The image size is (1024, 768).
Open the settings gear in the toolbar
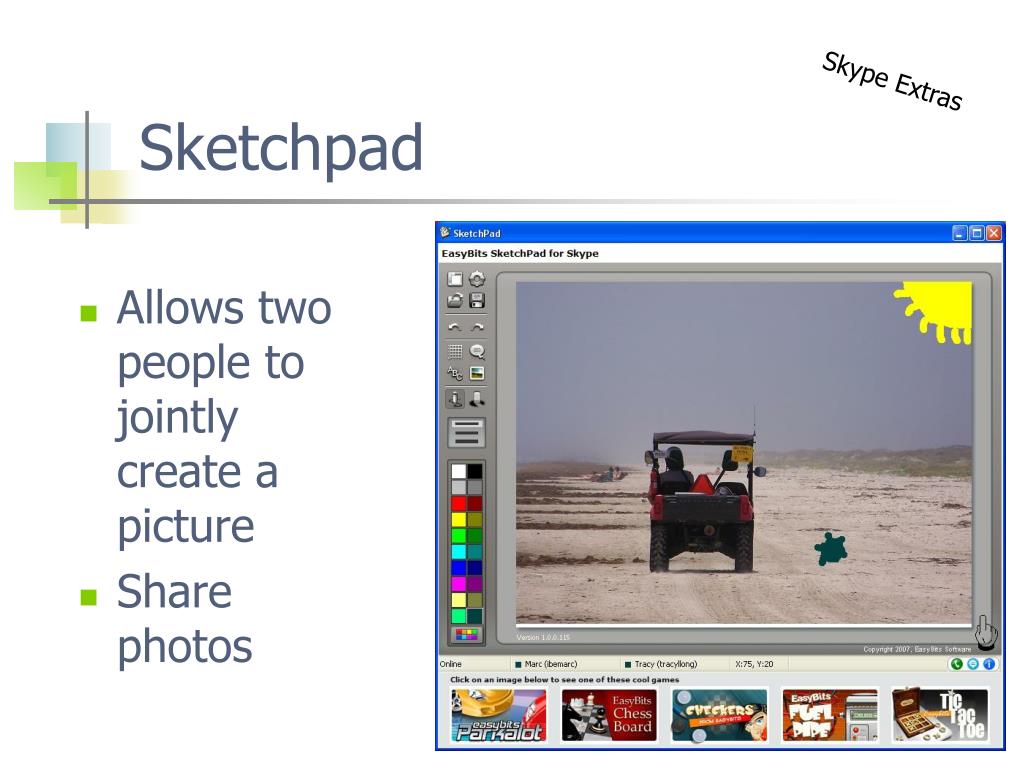[477, 279]
